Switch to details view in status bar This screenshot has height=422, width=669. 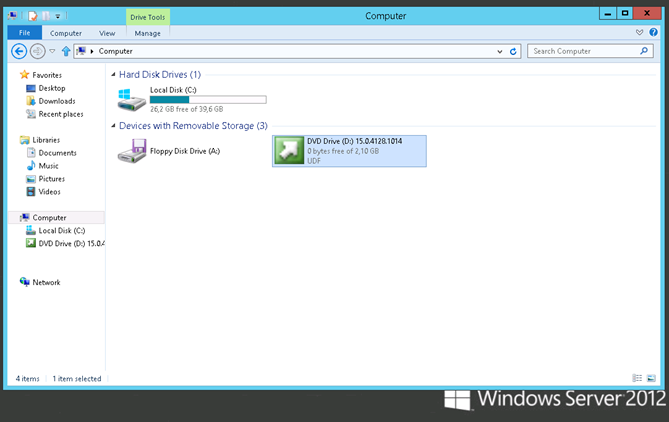click(637, 378)
